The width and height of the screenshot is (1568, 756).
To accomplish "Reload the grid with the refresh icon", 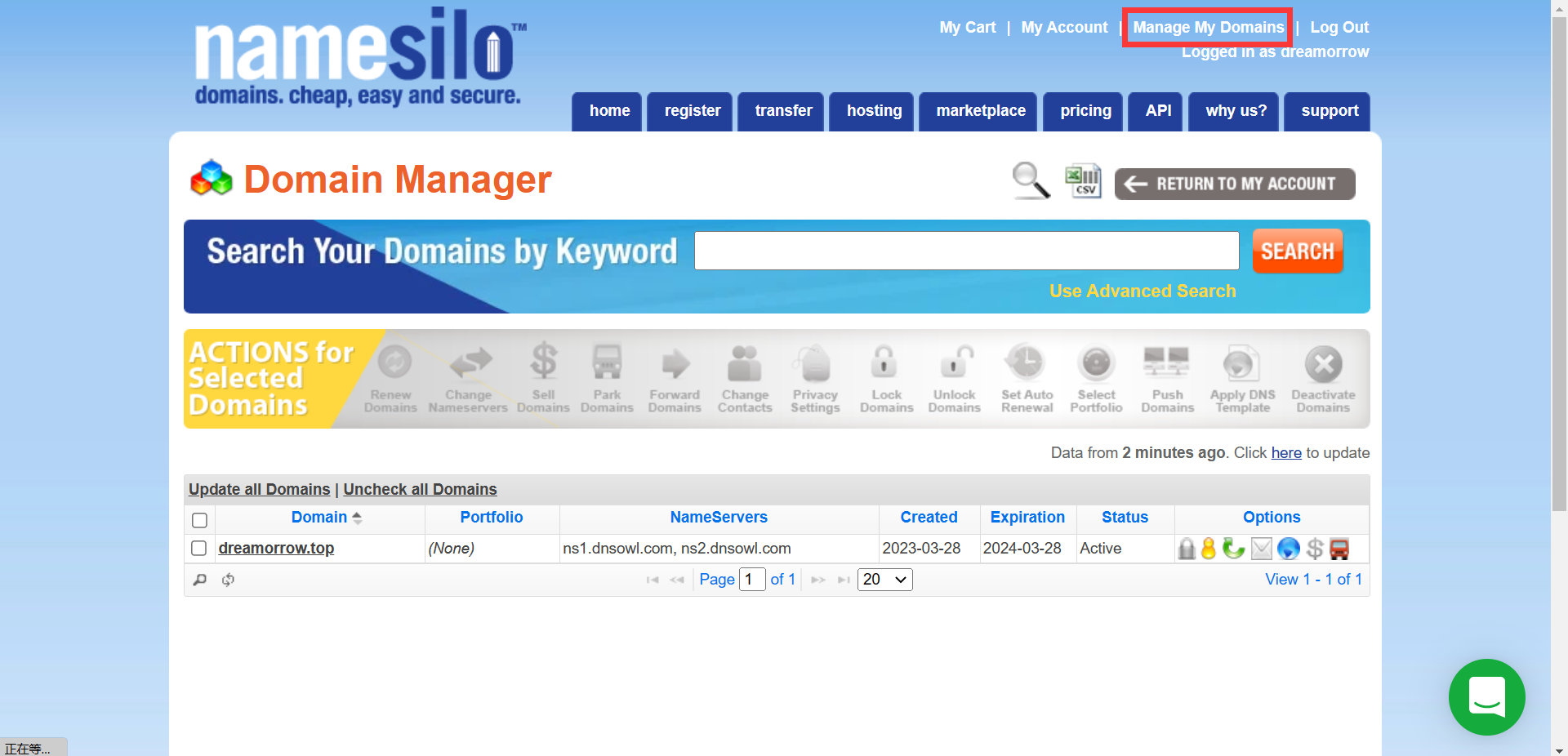I will (x=229, y=580).
